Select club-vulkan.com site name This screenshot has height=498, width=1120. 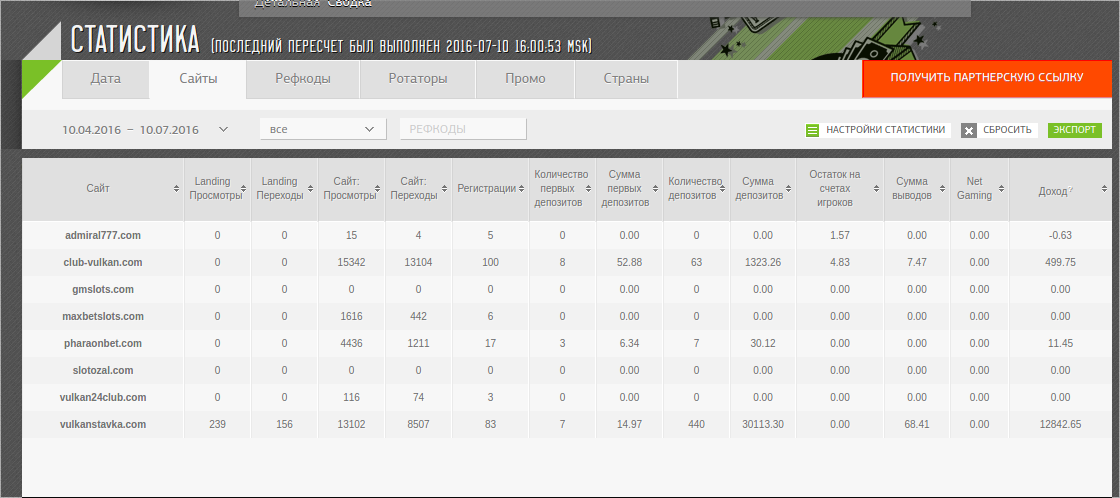pyautogui.click(x=103, y=262)
